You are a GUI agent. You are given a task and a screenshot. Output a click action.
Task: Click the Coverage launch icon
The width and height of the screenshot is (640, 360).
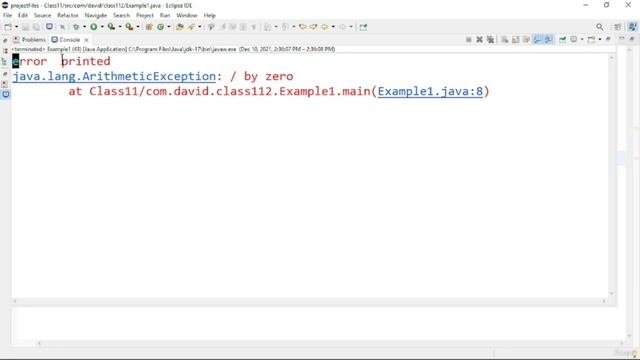tap(111, 27)
